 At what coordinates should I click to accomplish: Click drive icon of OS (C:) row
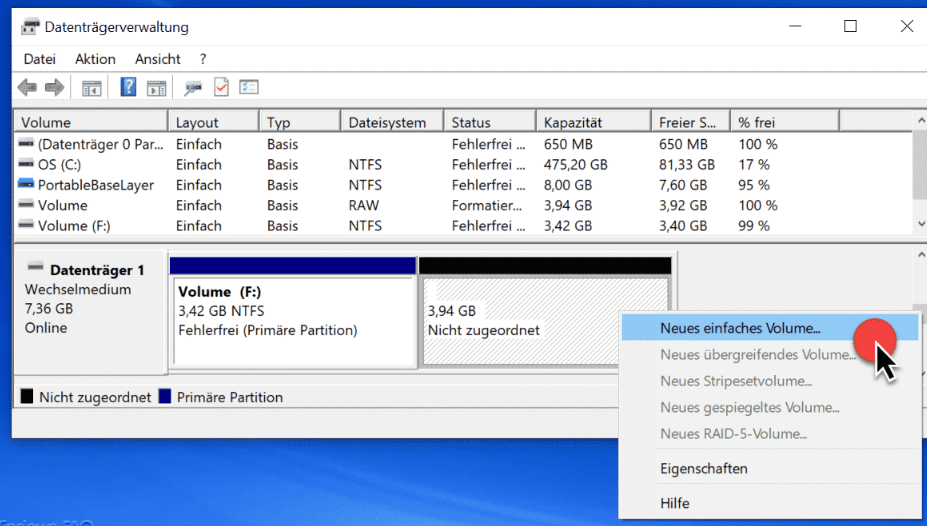[x=26, y=163]
